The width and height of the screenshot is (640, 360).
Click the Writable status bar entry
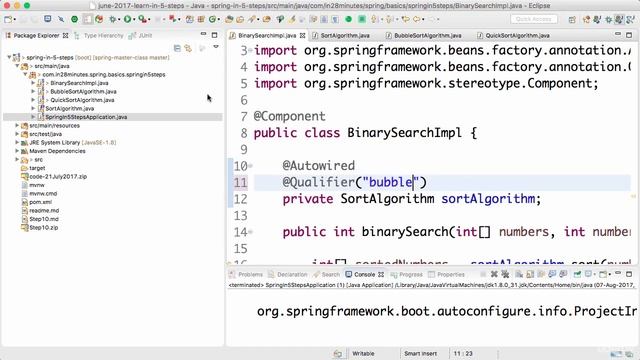[363, 353]
